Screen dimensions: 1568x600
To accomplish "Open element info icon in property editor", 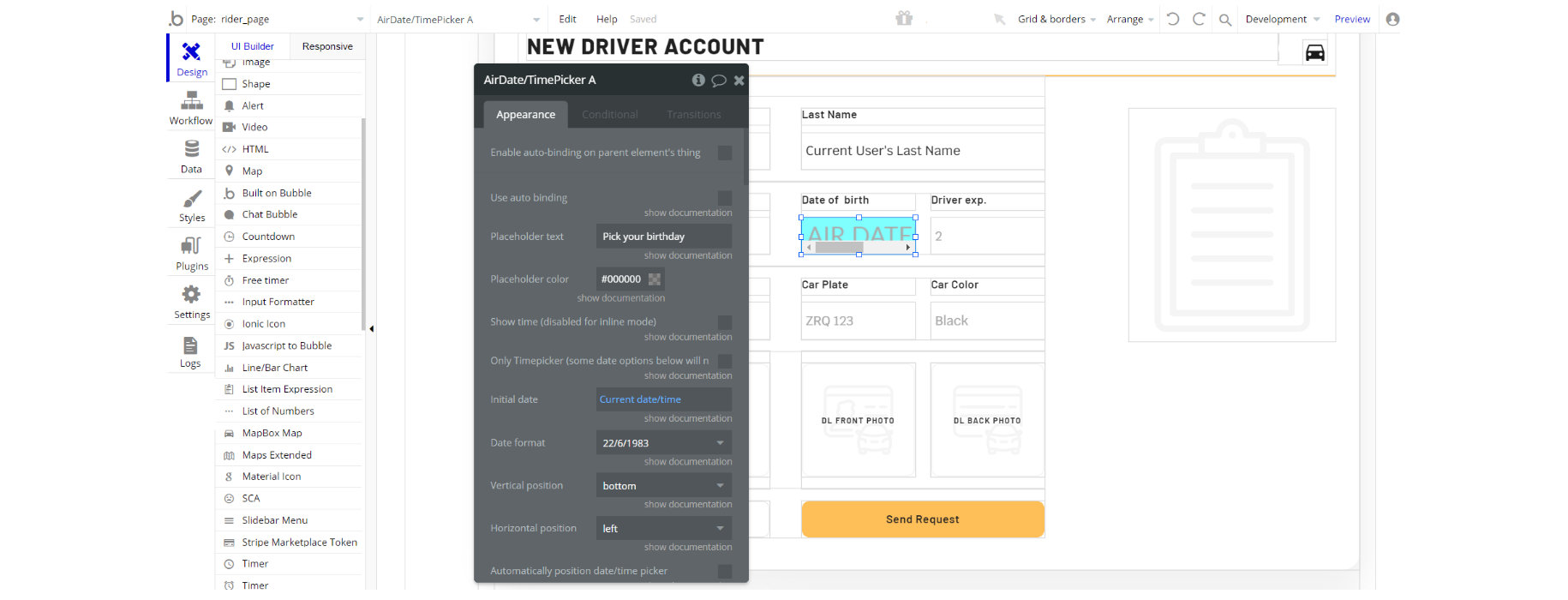I will click(x=698, y=80).
